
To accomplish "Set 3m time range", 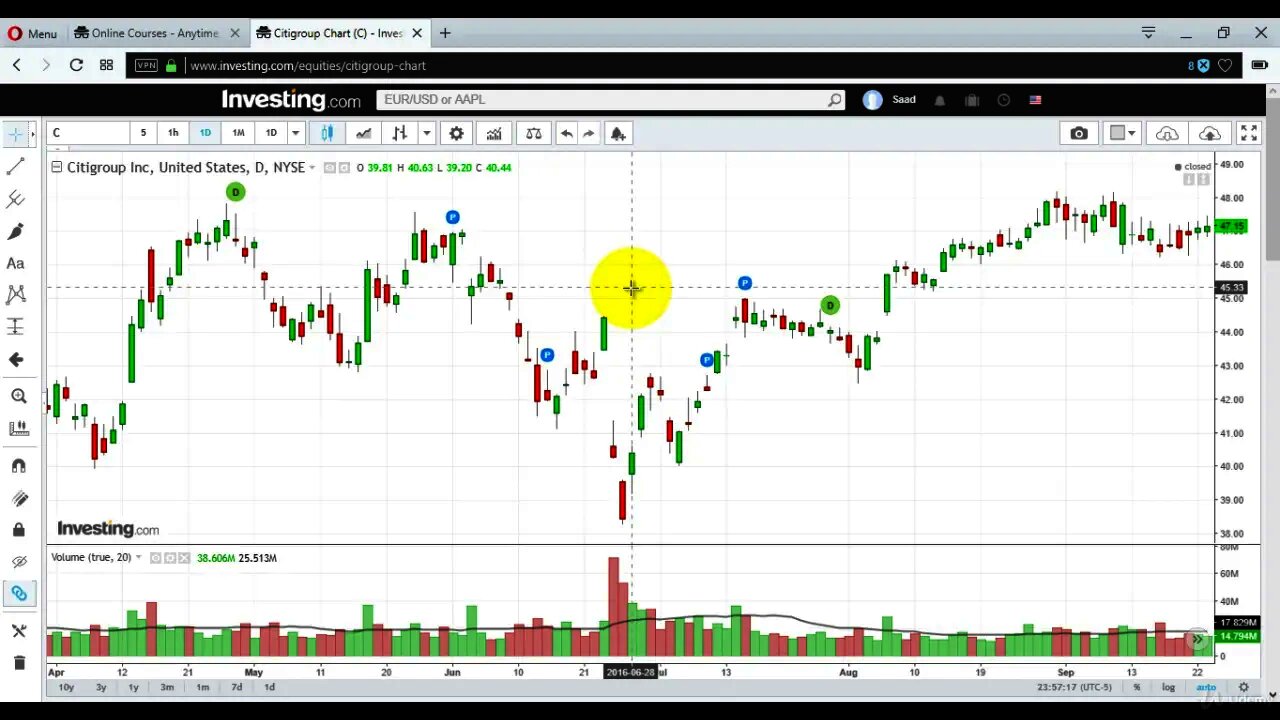I will 167,687.
